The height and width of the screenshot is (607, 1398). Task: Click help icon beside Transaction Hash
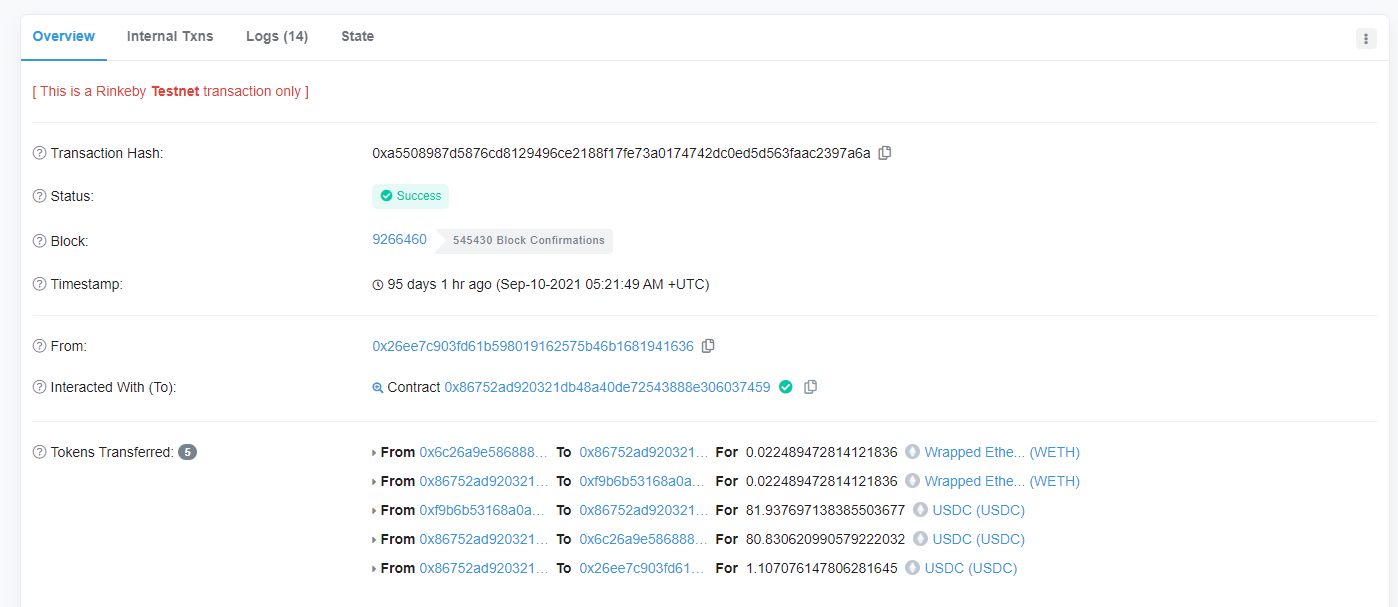point(40,153)
